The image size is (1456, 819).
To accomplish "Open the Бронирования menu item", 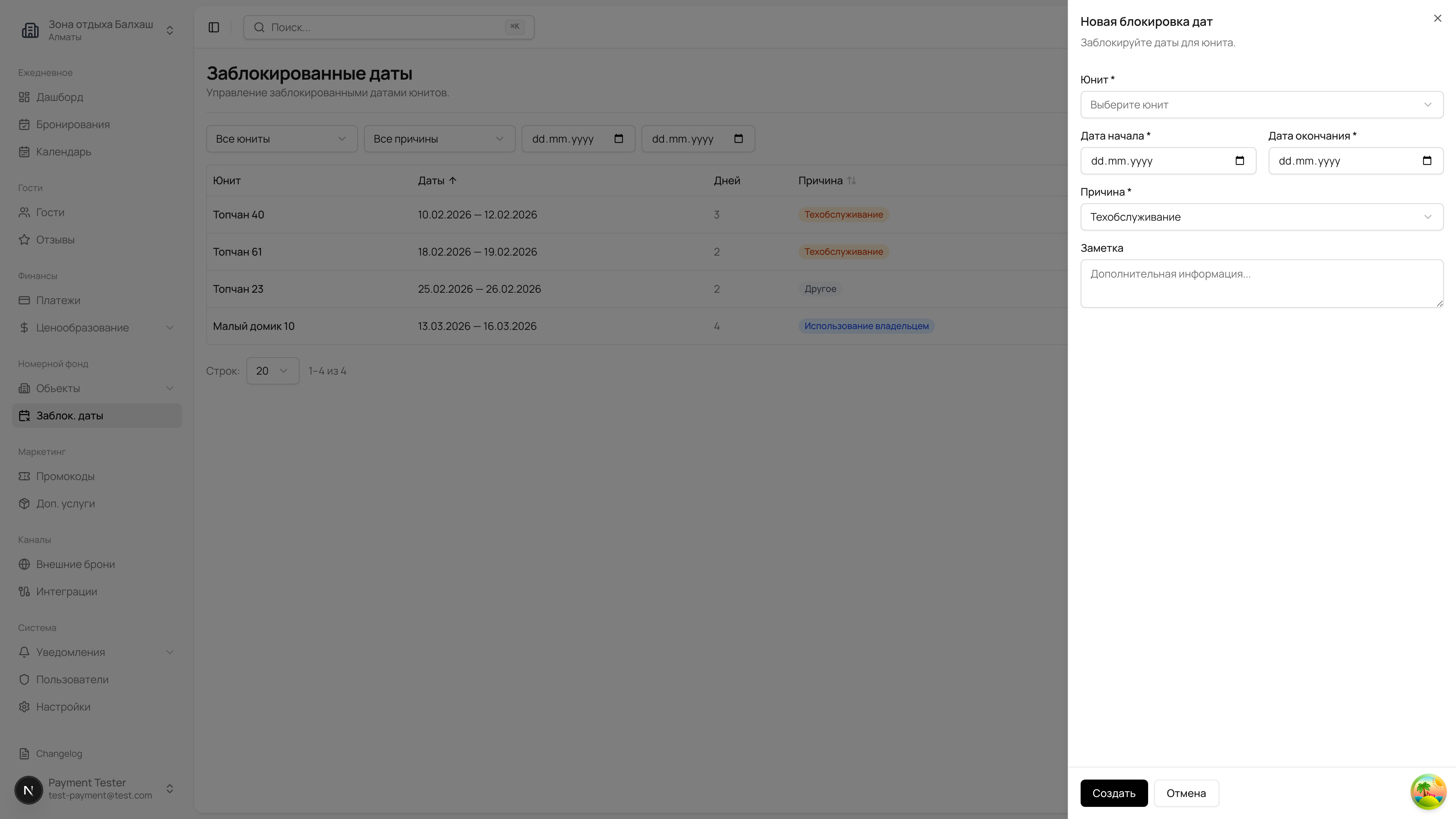I will point(73,124).
